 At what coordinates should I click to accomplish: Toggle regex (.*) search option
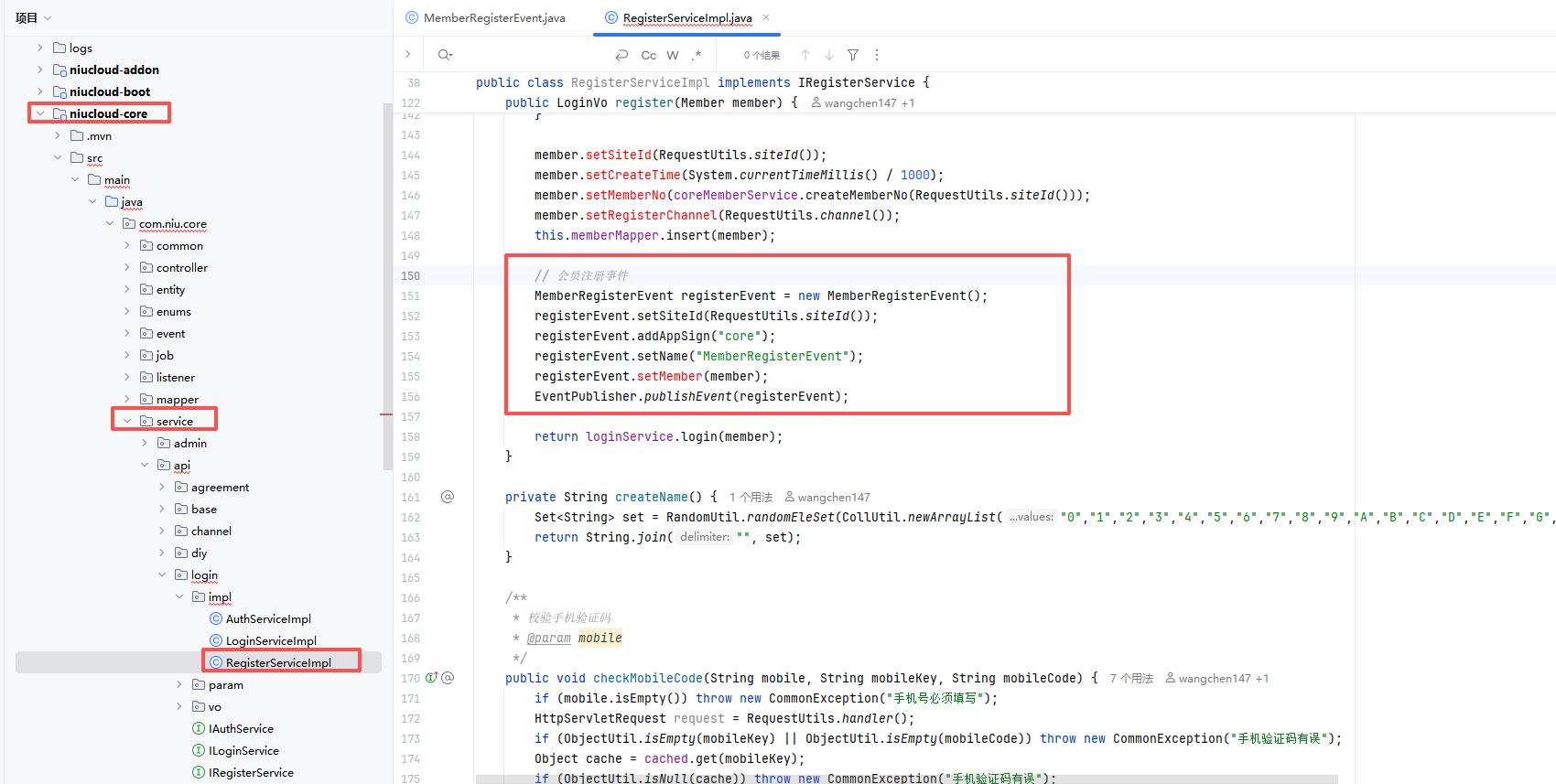click(x=697, y=55)
